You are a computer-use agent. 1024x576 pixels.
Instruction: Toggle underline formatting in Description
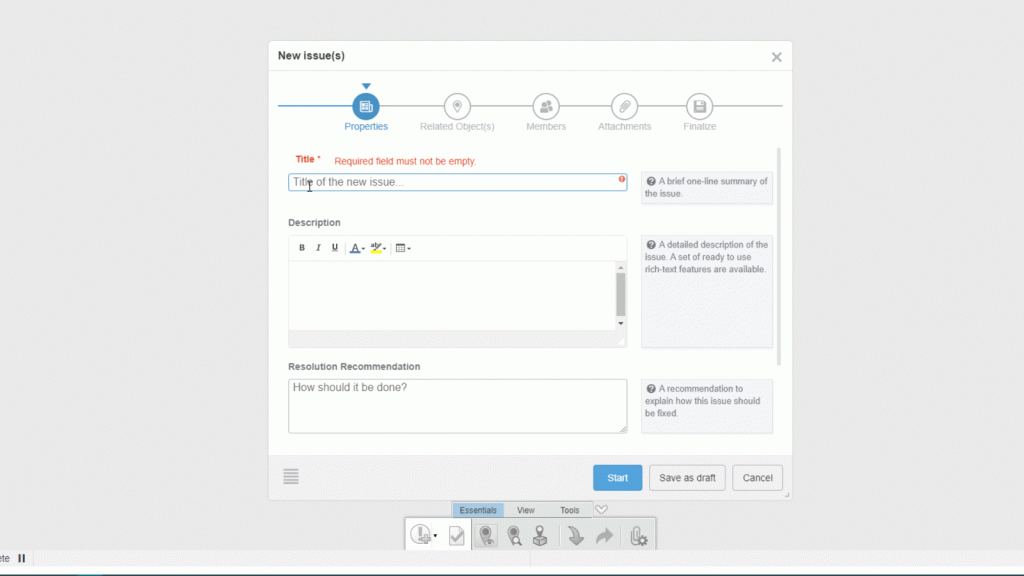coord(334,248)
